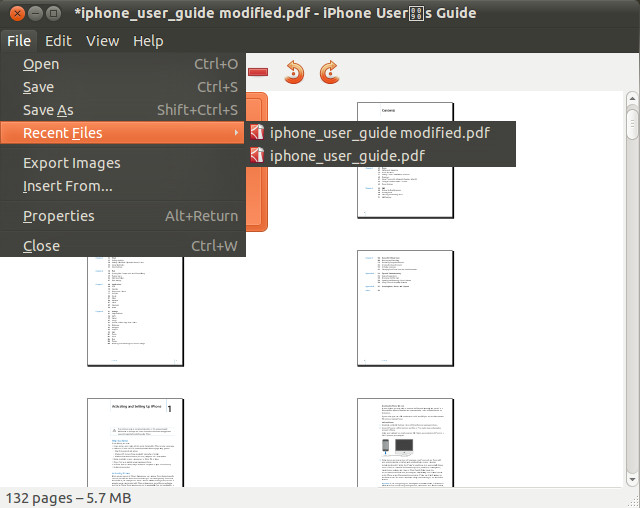The height and width of the screenshot is (508, 640).
Task: Click PDF icon beside iphone_user_guide modified.pdf
Action: point(257,133)
